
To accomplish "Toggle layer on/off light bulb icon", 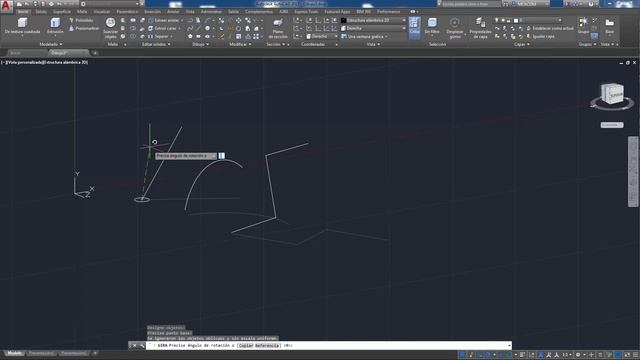I will pyautogui.click(x=496, y=20).
